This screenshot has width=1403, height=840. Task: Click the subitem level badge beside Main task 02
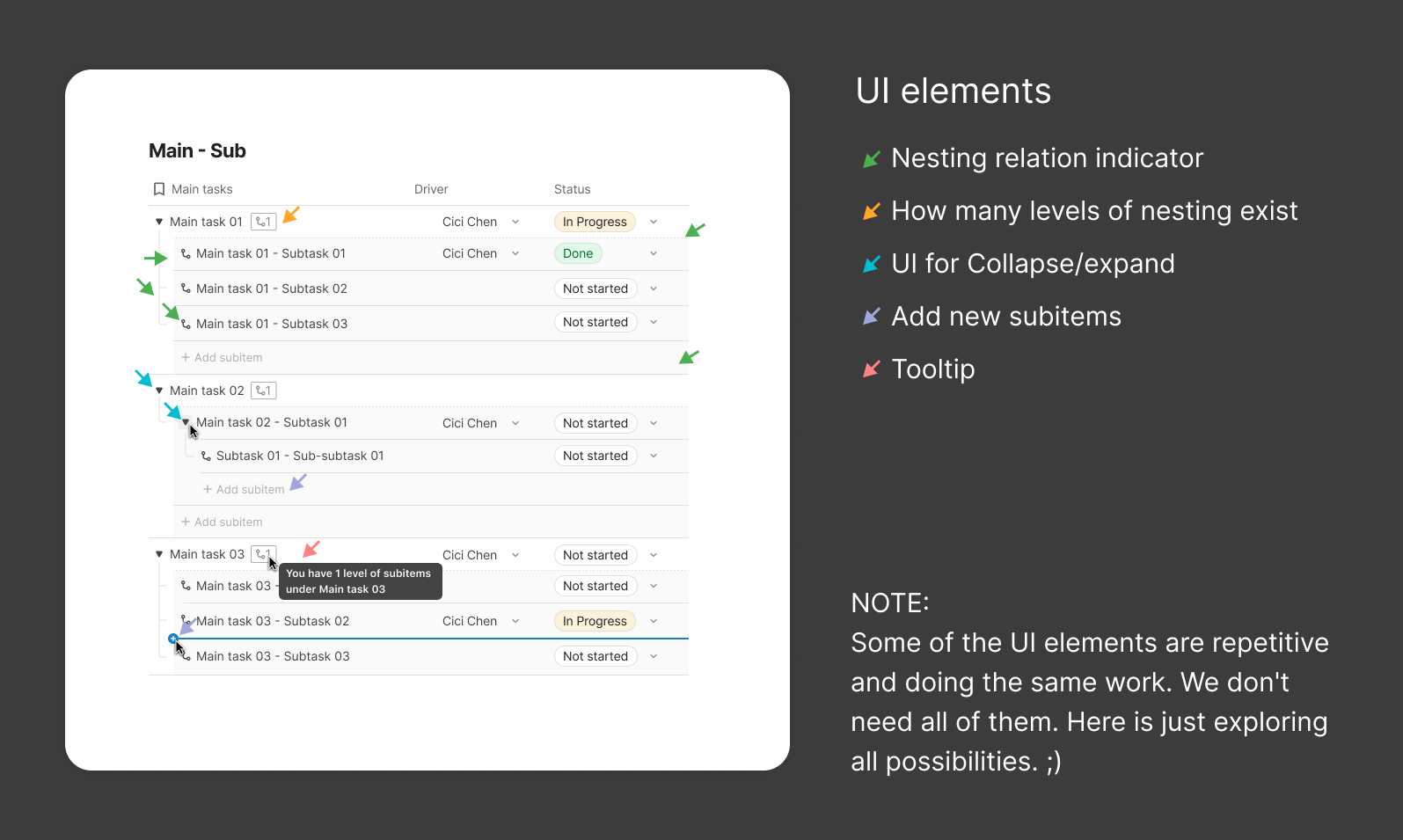point(263,391)
